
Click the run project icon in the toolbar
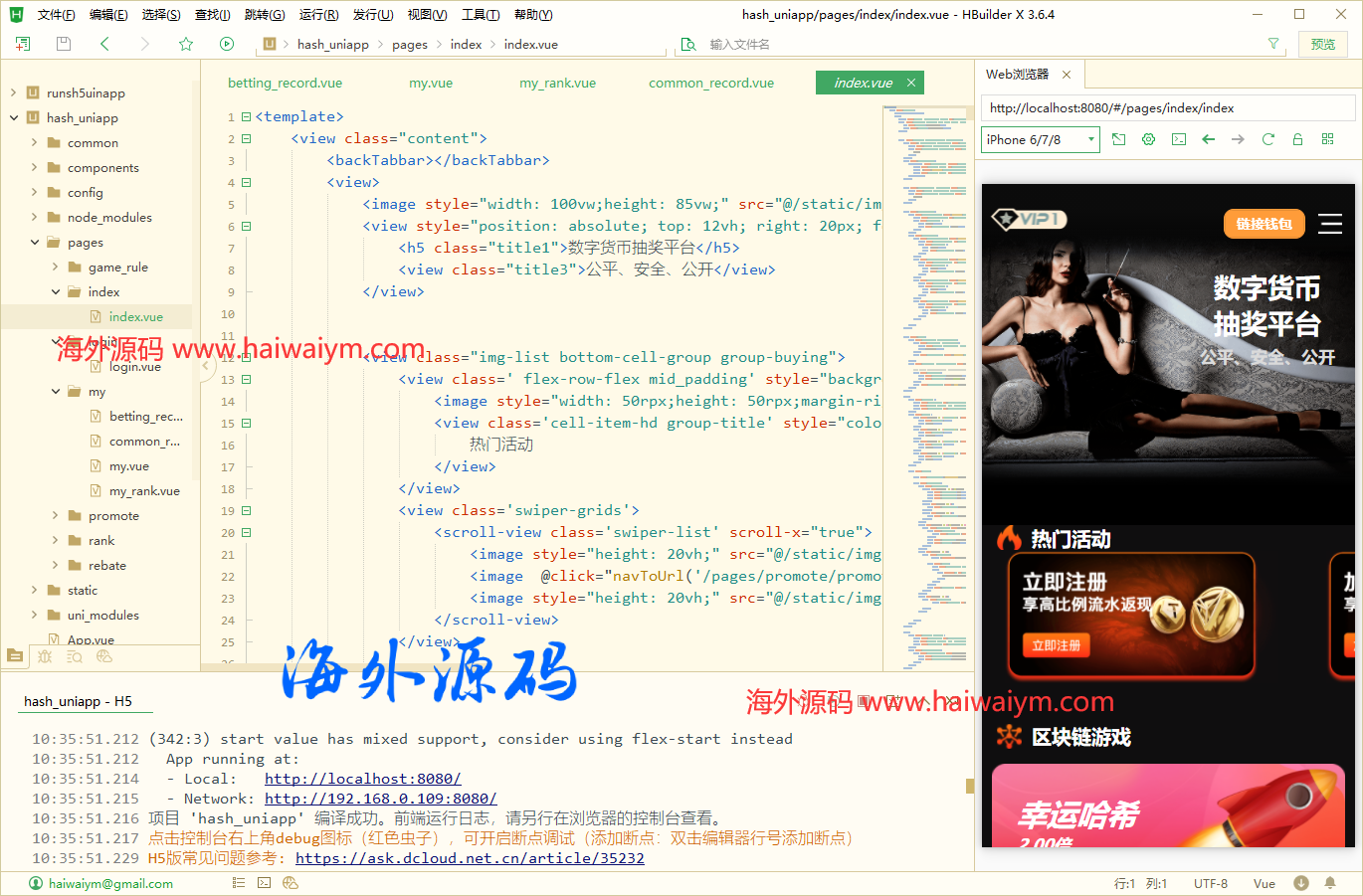(227, 44)
